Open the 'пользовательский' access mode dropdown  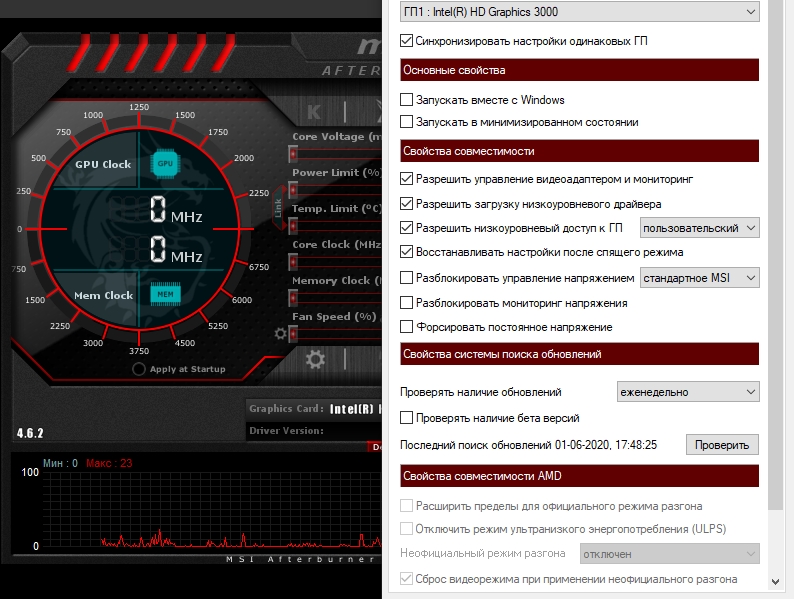coord(699,228)
